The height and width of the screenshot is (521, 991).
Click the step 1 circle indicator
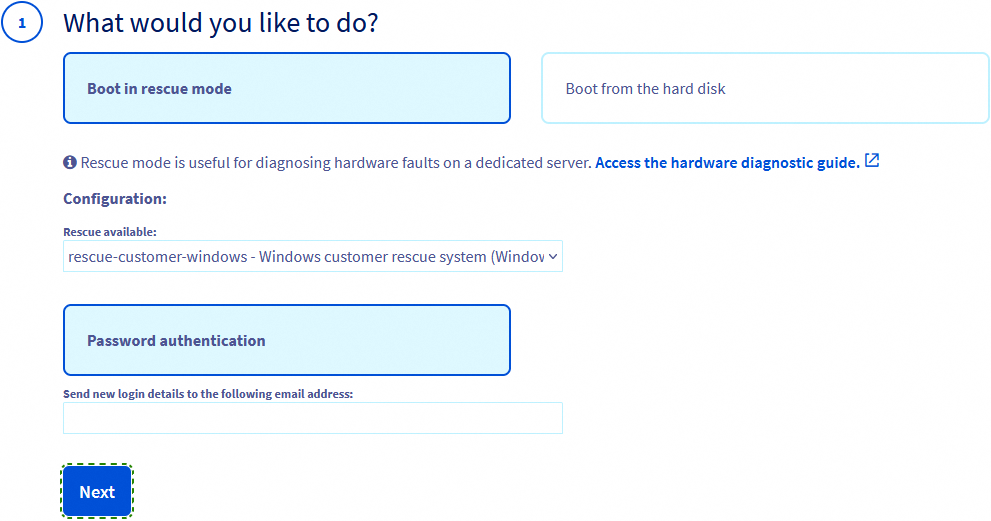[22, 23]
